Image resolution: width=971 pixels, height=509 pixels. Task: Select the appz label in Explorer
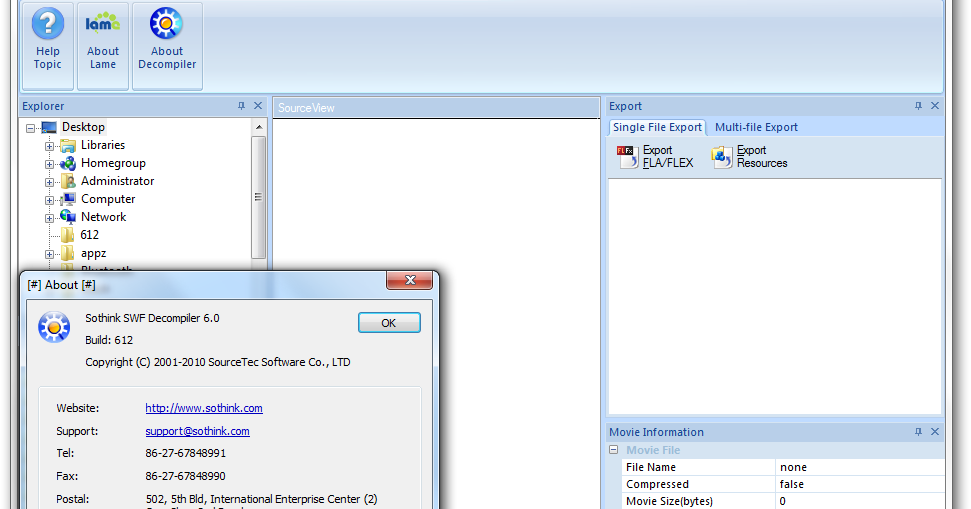(94, 253)
